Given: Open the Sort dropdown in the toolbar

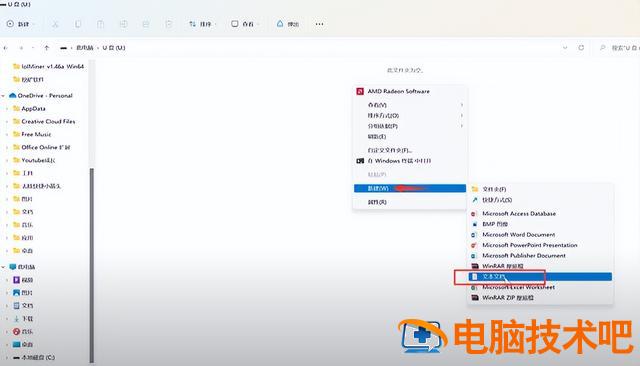Looking at the screenshot, I should click(202, 24).
